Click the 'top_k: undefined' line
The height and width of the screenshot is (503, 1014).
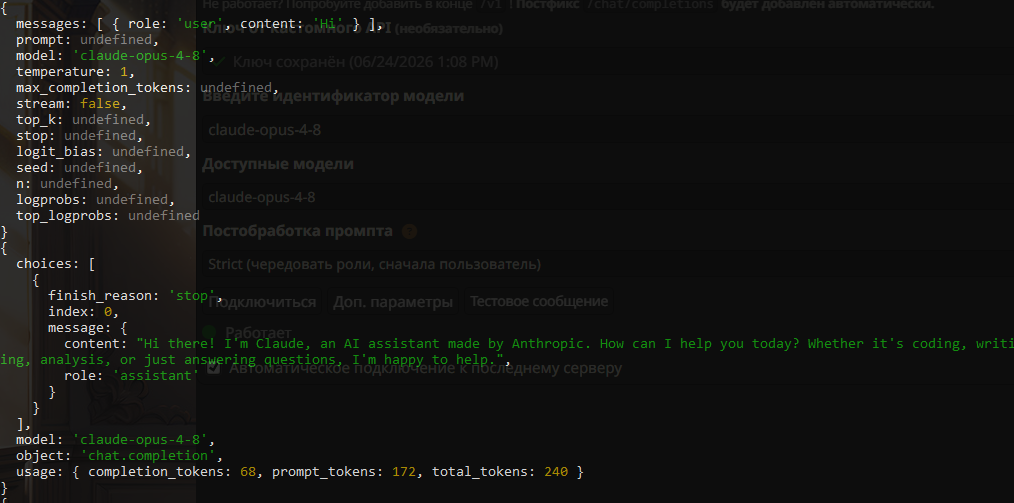(83, 120)
